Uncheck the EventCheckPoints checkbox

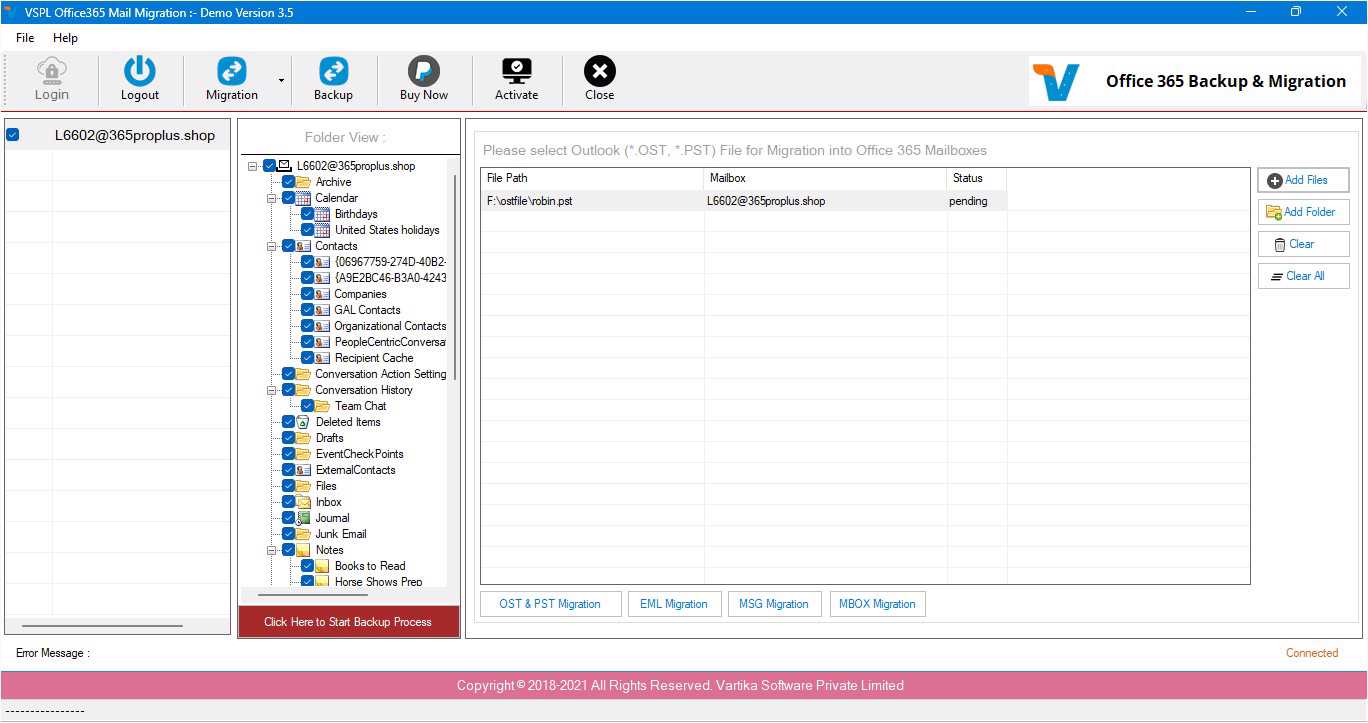pyautogui.click(x=288, y=454)
